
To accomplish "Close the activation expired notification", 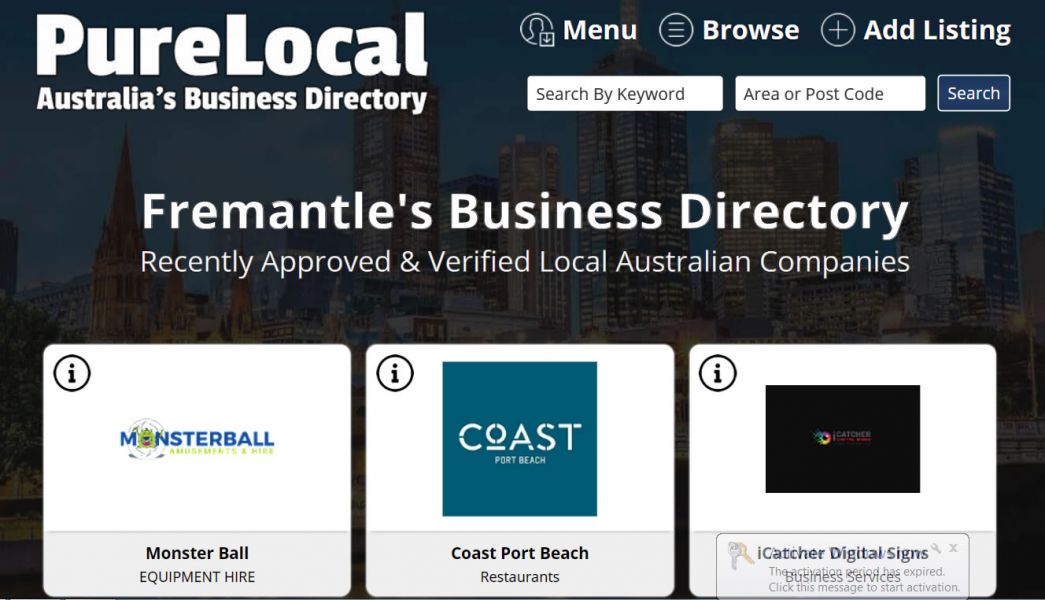I will coord(954,547).
